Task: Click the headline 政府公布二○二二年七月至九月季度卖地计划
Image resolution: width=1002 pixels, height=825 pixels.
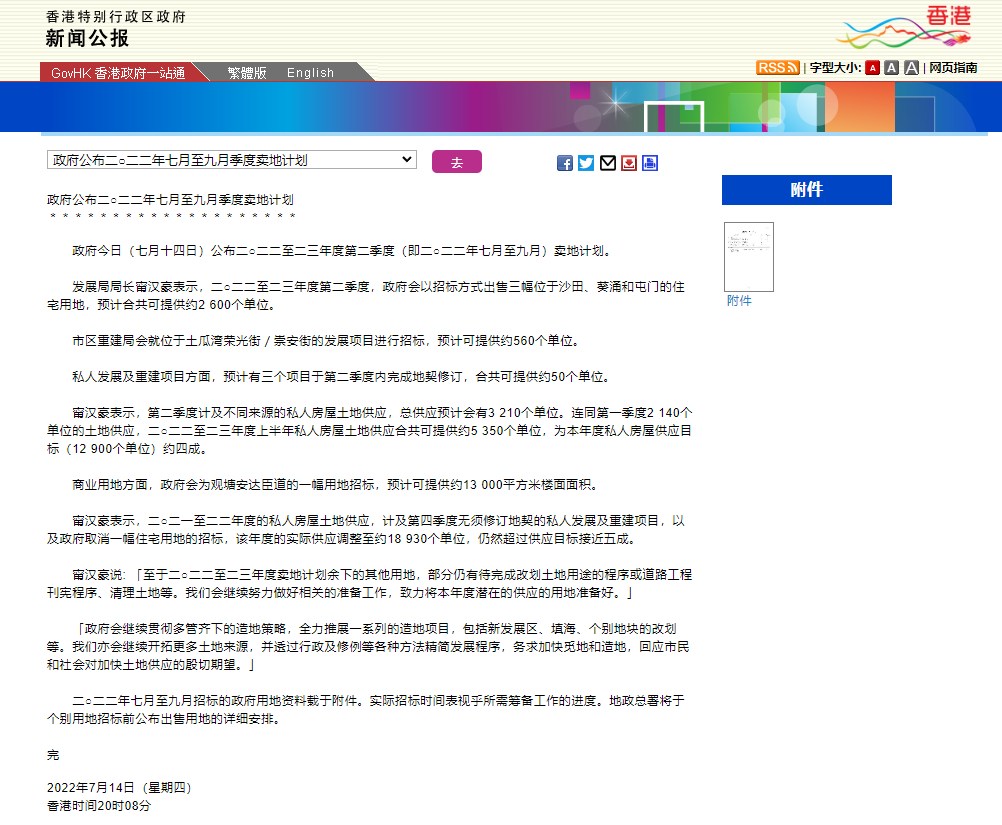Action: point(170,200)
